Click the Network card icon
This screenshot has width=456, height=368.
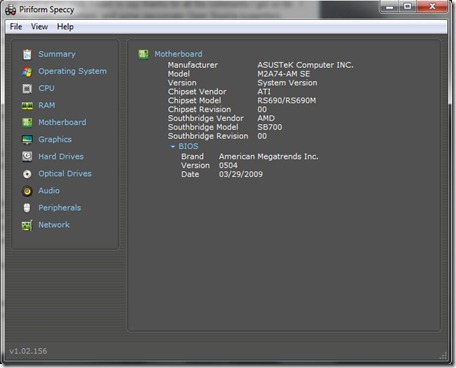tap(27, 225)
